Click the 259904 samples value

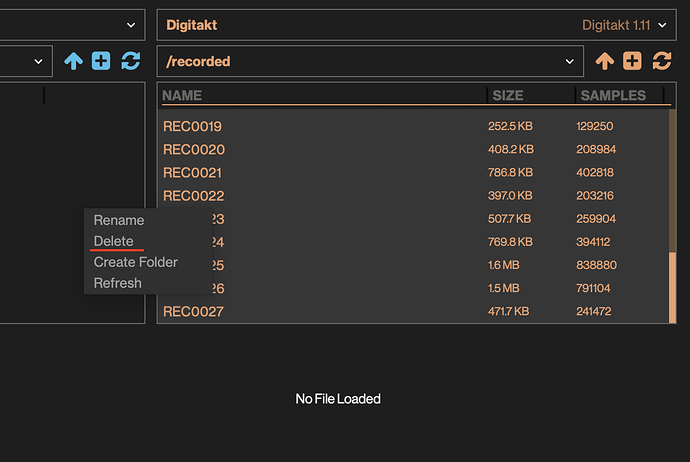[x=596, y=219]
